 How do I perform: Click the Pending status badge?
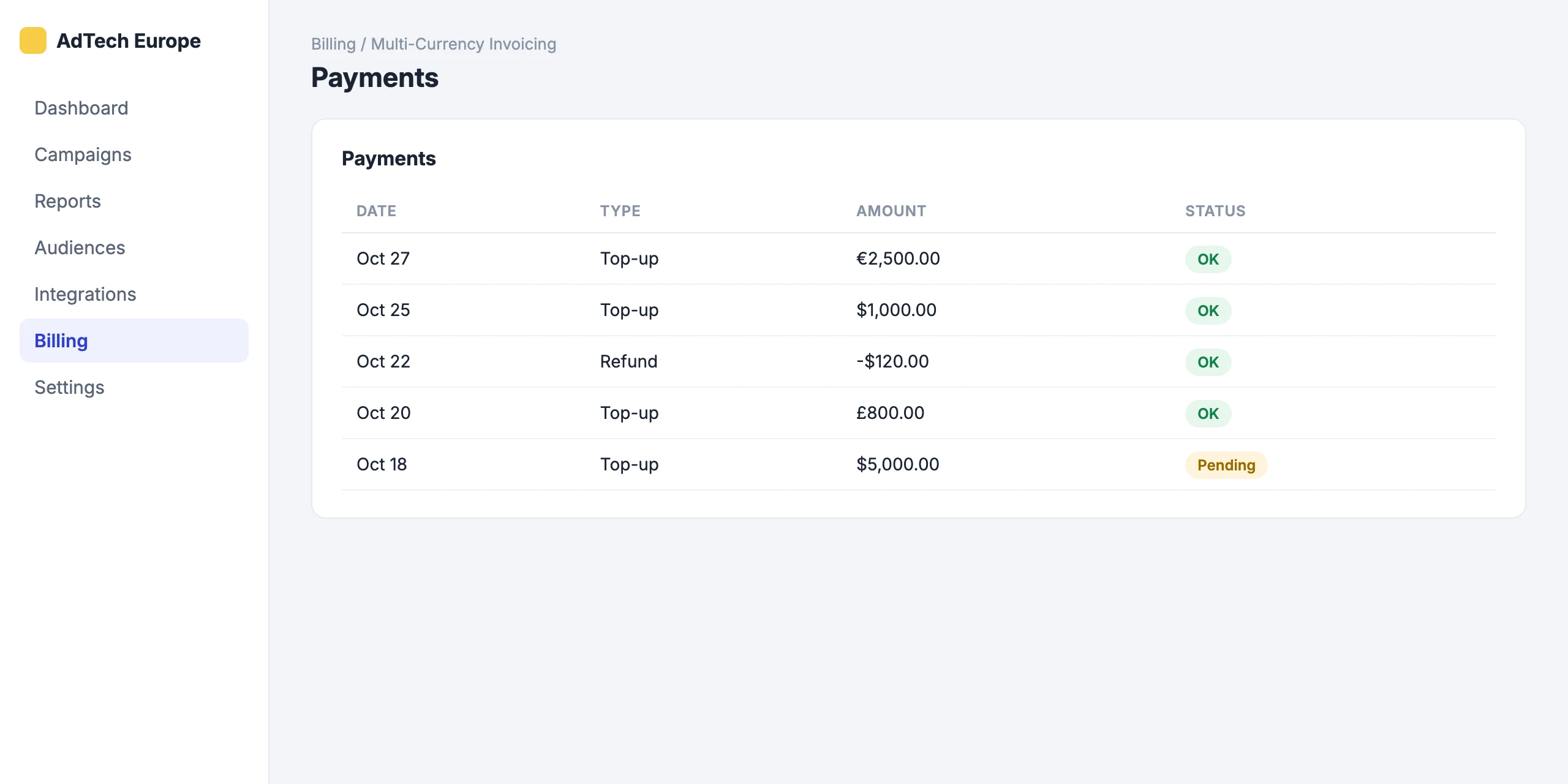click(1226, 465)
